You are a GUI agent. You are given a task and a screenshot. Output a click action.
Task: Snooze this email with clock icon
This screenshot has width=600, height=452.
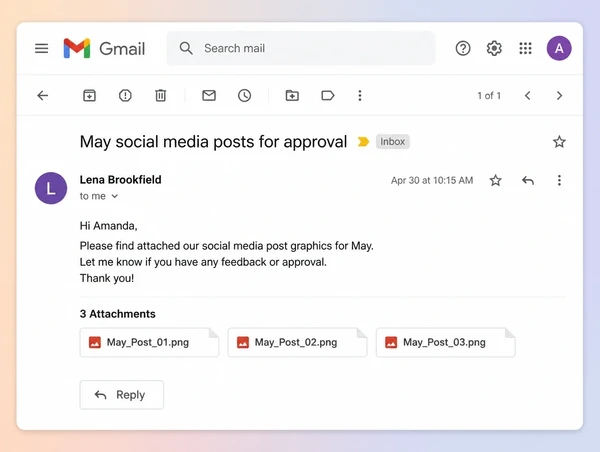[x=245, y=95]
